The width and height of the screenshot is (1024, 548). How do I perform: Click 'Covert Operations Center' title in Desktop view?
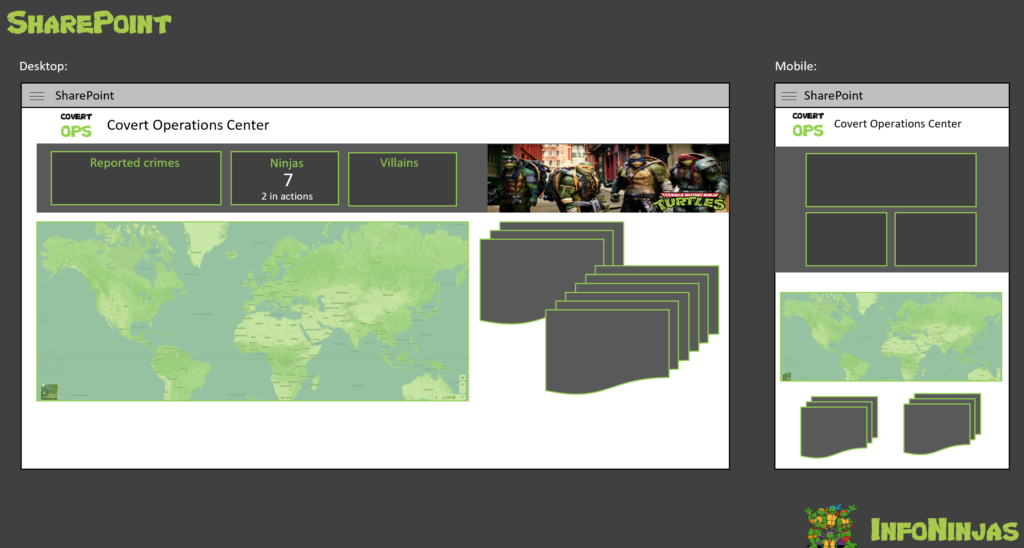[188, 125]
